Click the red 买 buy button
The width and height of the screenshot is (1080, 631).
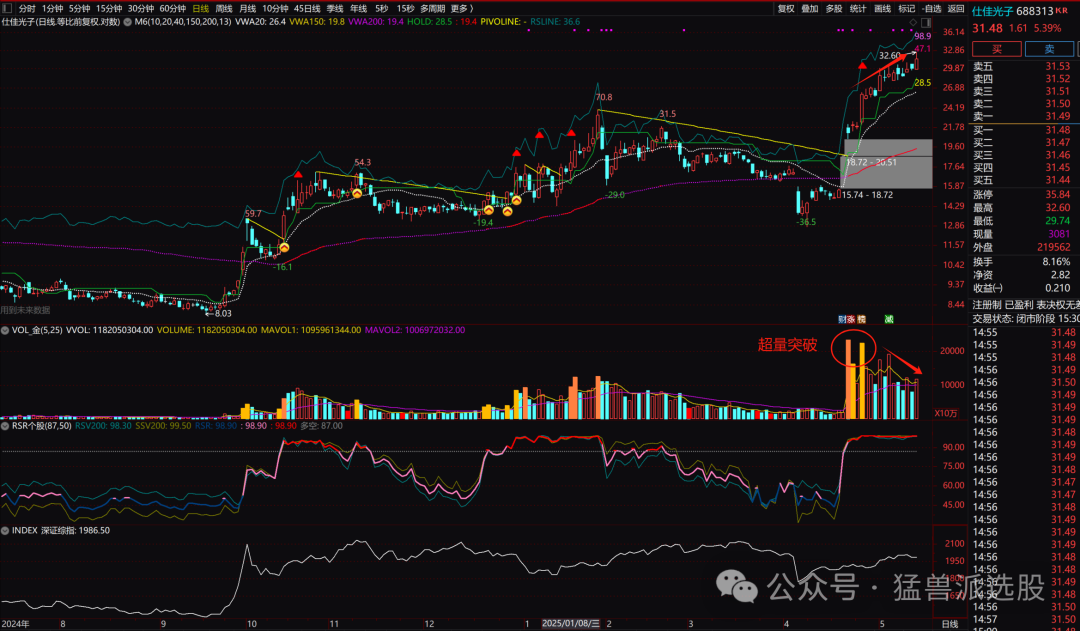tap(996, 49)
